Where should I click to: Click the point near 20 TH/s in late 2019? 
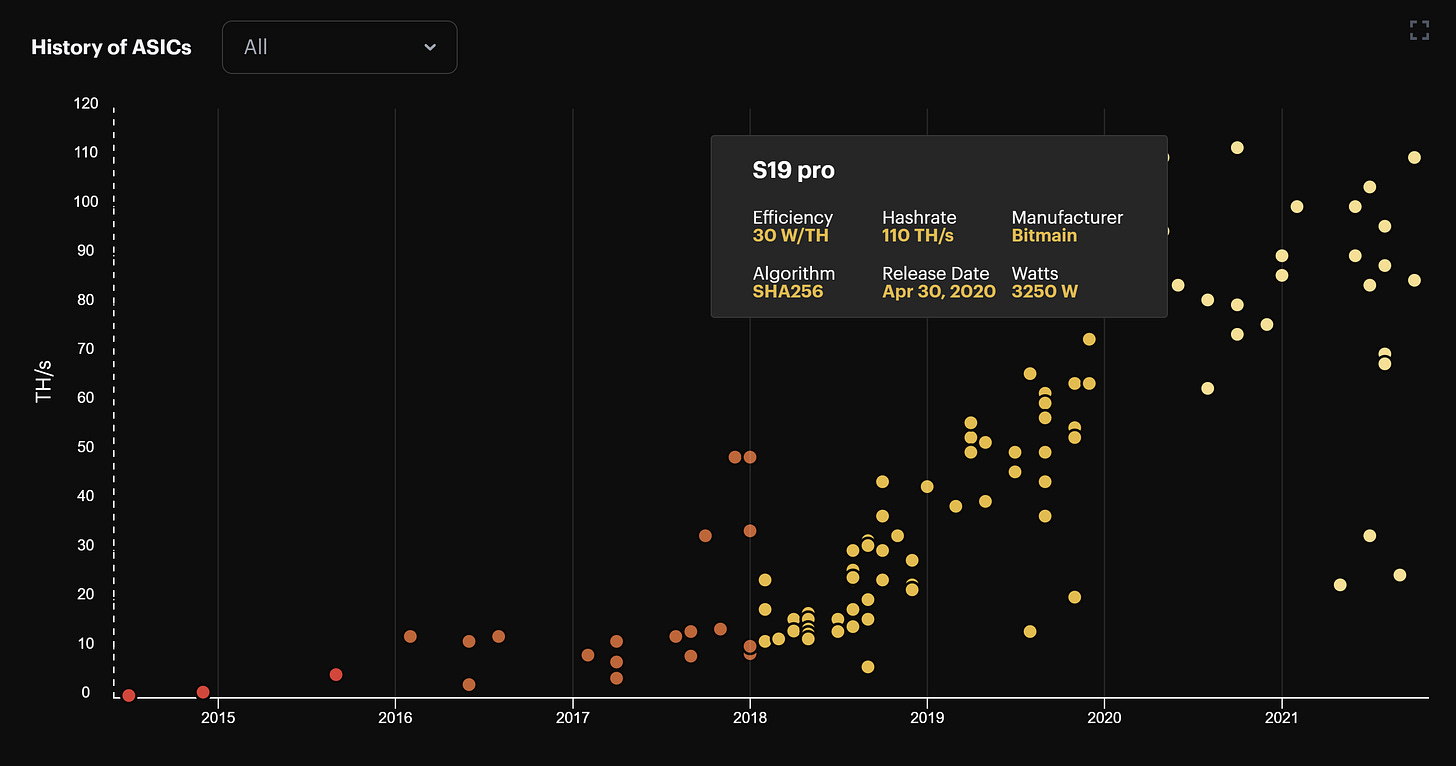coord(1075,597)
